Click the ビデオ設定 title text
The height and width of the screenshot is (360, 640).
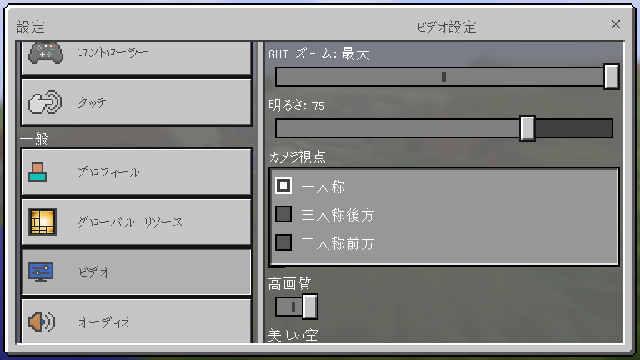tap(447, 27)
